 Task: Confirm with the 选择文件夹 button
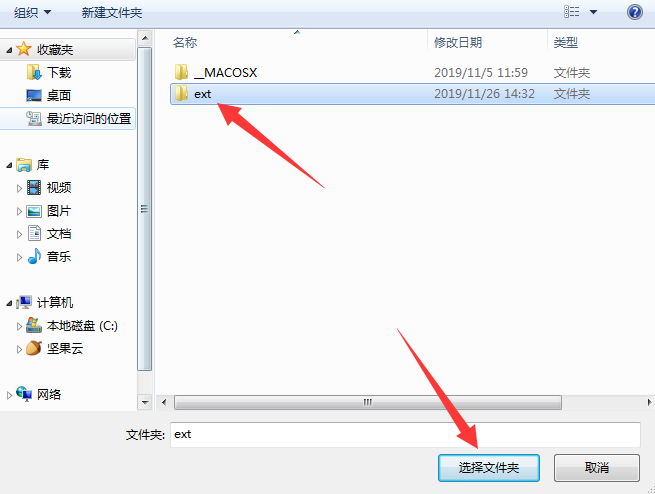(489, 468)
